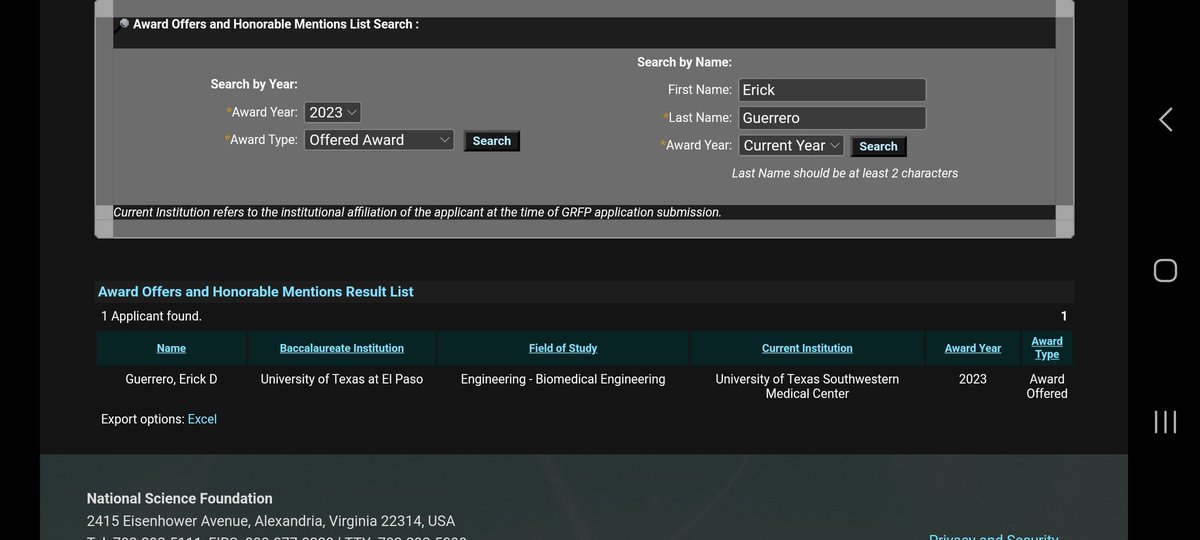Screen dimensions: 1200x540
Task: Click the Current Institution definition note
Action: click(417, 212)
